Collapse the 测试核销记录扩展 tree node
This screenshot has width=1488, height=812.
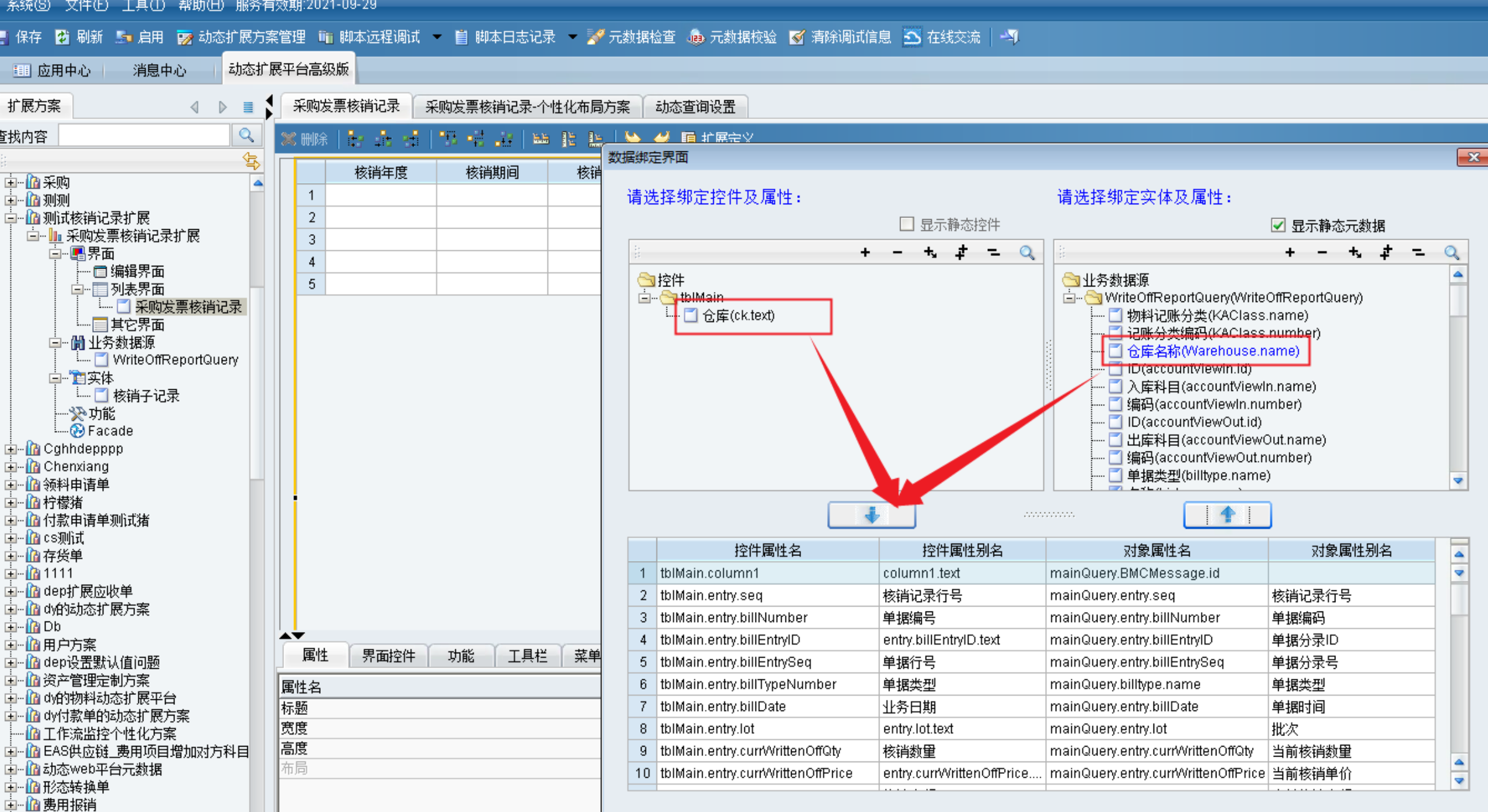(10, 218)
